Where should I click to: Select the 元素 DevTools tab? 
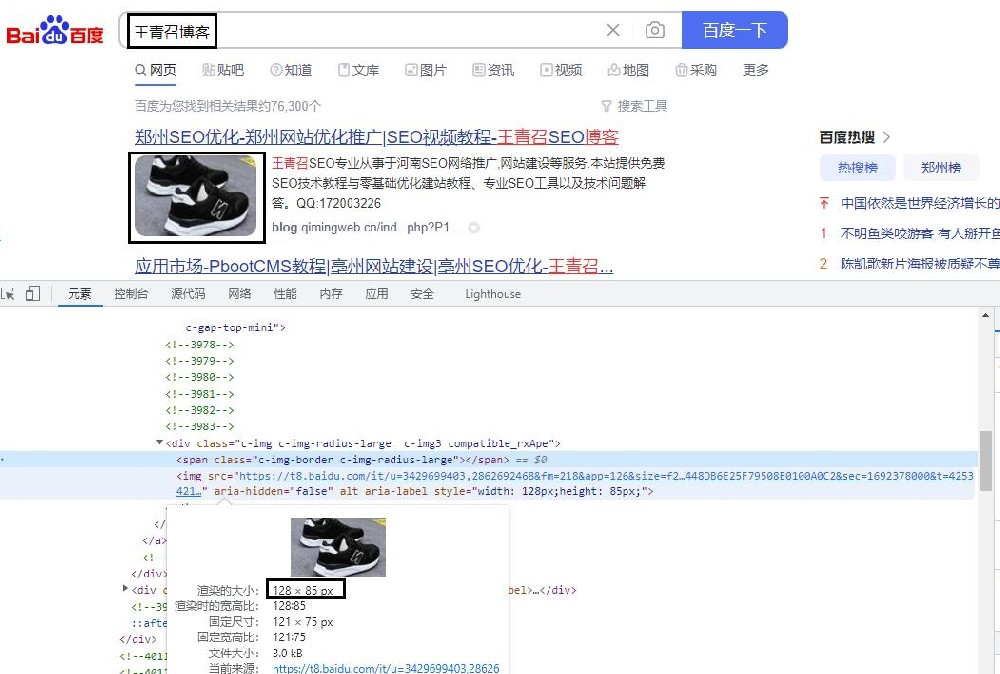point(80,294)
